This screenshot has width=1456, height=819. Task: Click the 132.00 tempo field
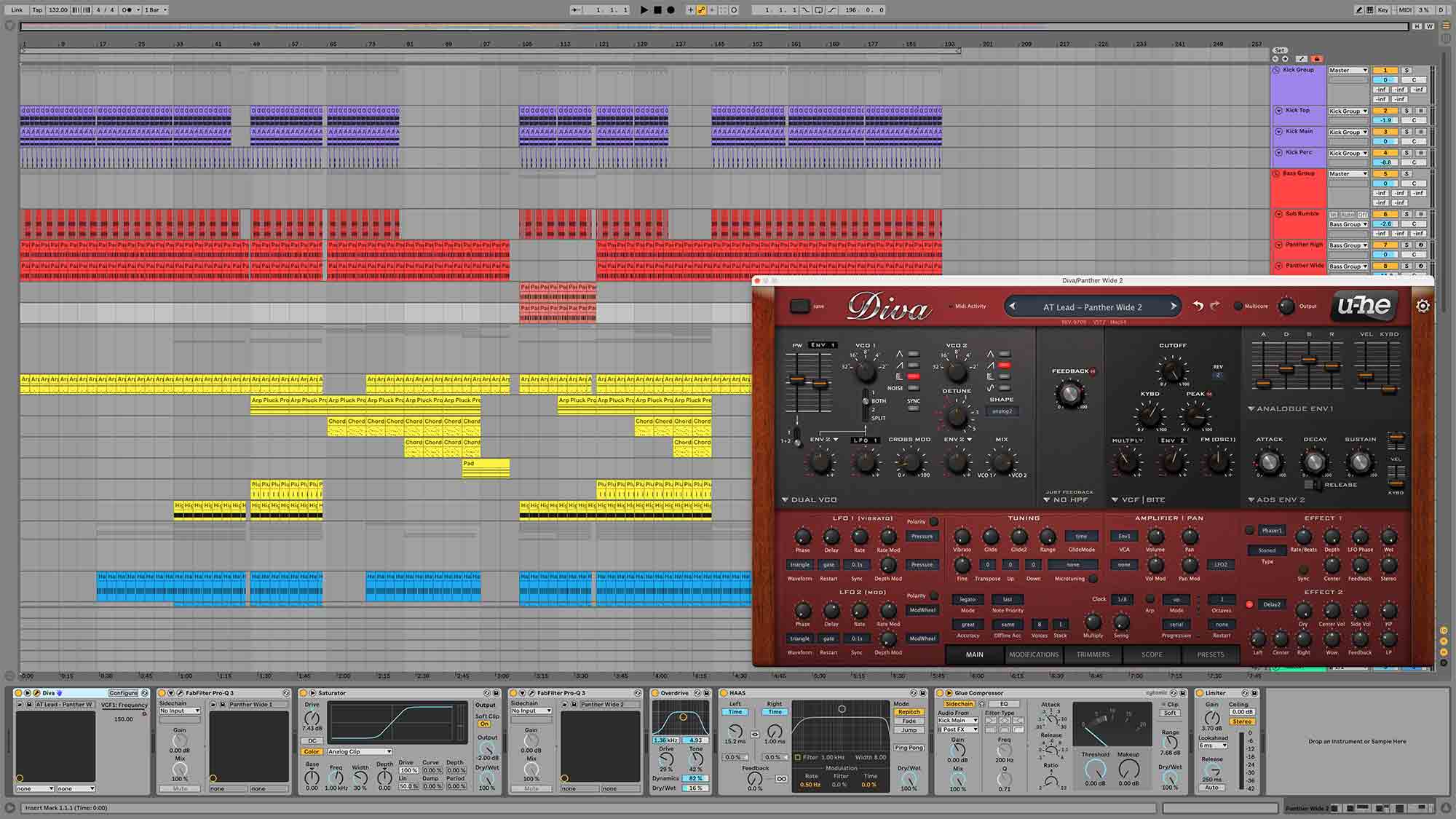pos(58,10)
